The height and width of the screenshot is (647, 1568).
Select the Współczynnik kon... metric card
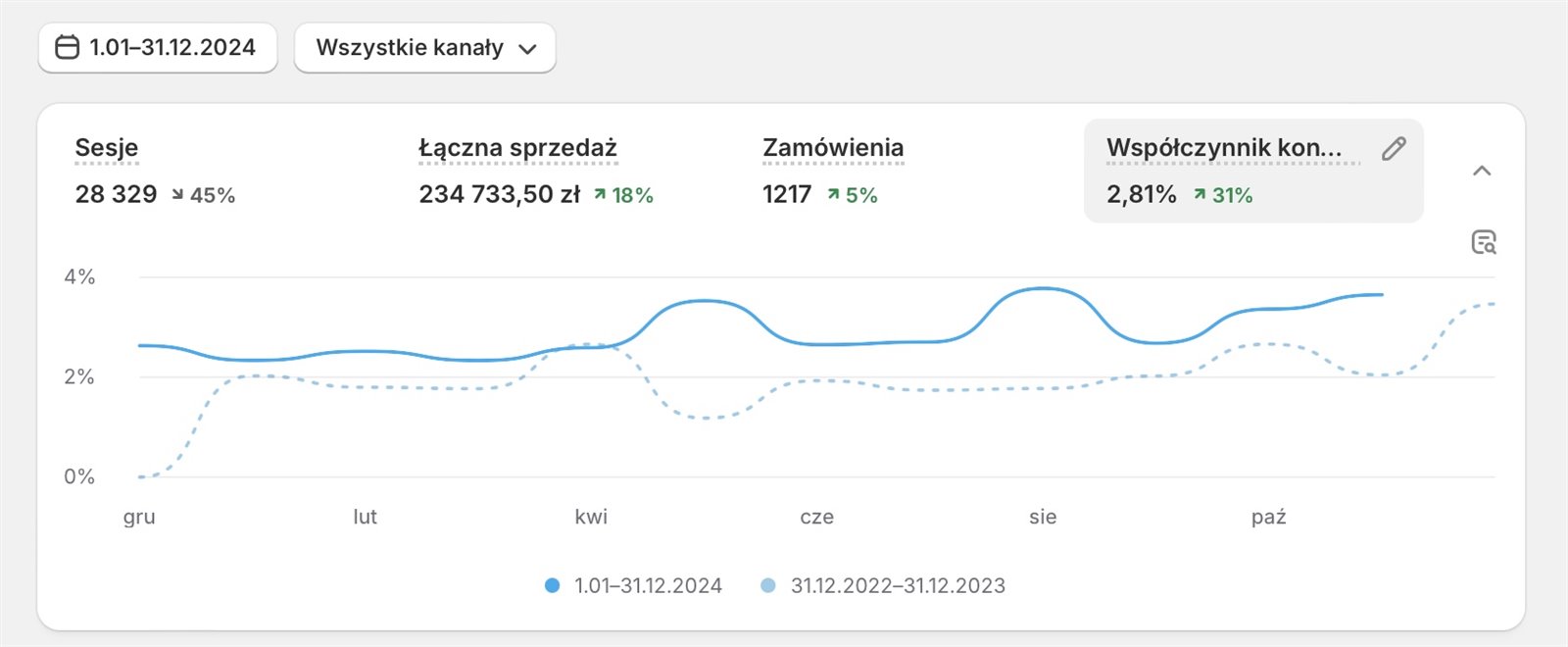1224,149
